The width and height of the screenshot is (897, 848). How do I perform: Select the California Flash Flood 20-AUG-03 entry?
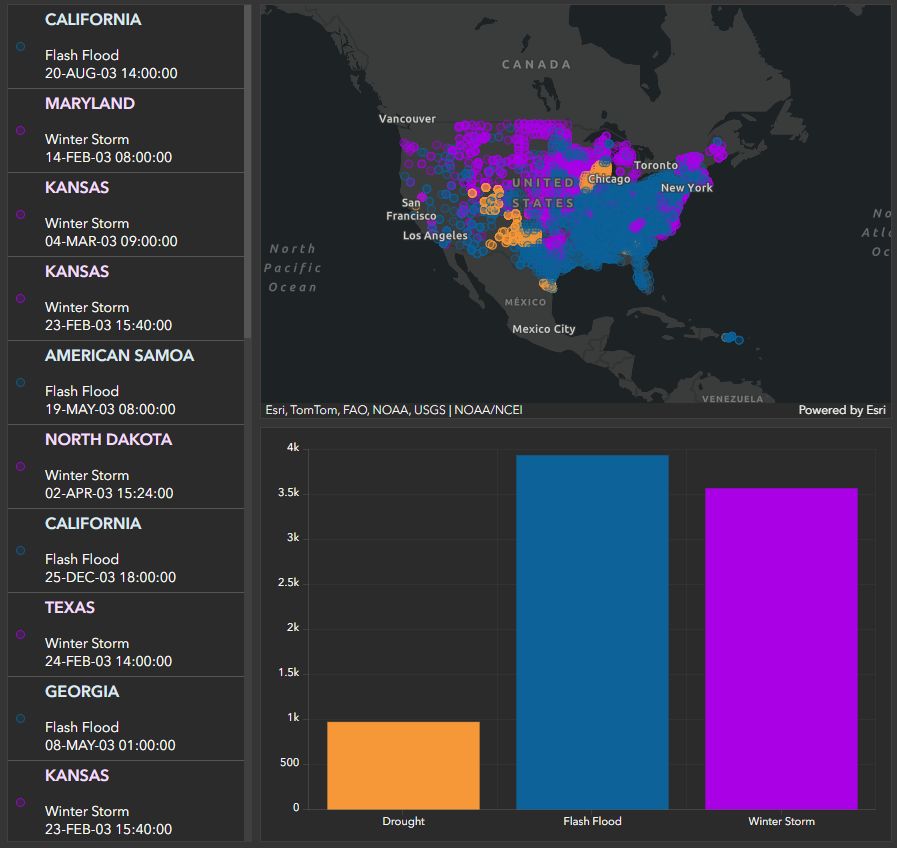126,46
